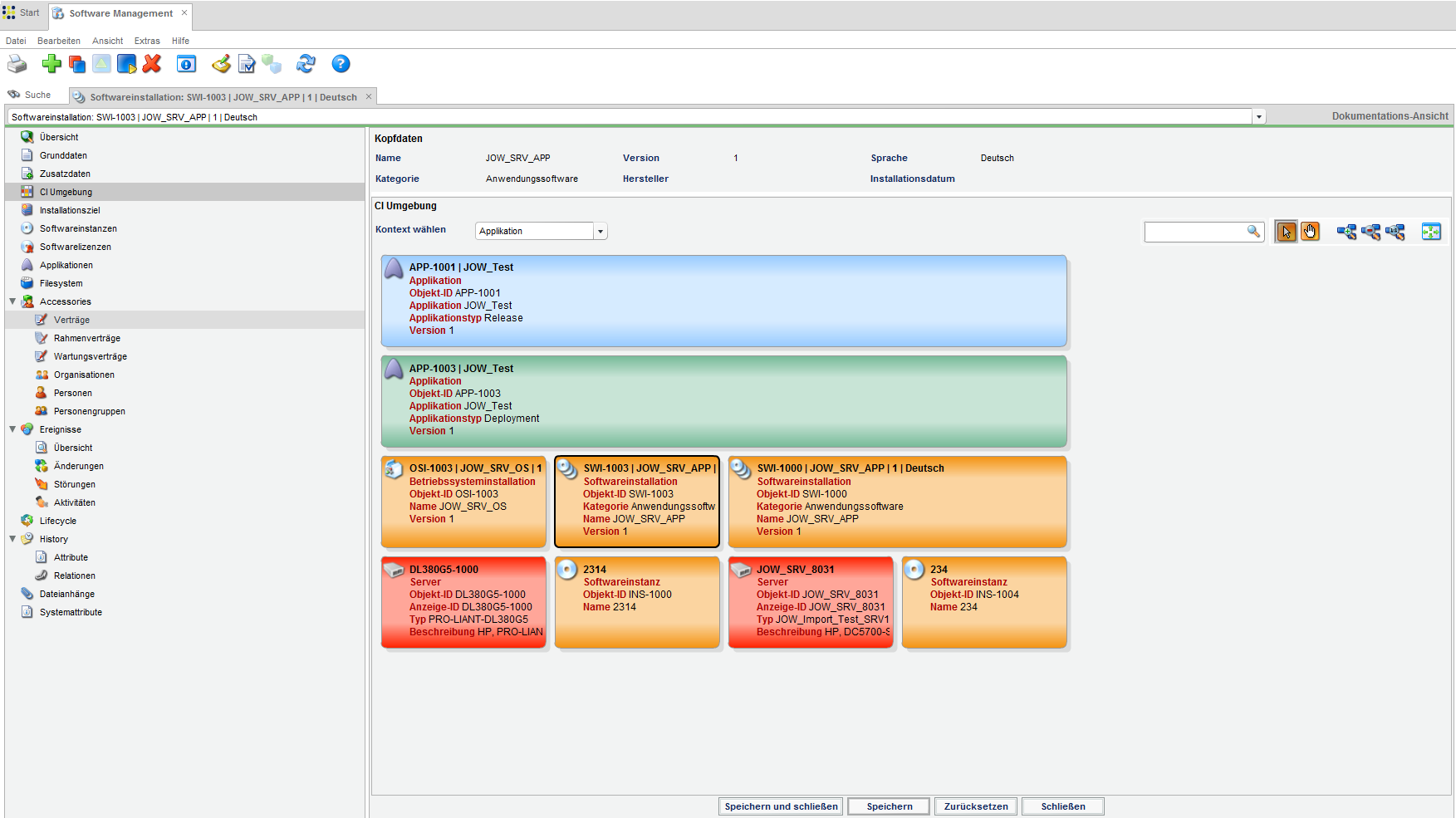The height and width of the screenshot is (818, 1456).
Task: Open the Kontext wählen dropdown
Action: [x=601, y=232]
